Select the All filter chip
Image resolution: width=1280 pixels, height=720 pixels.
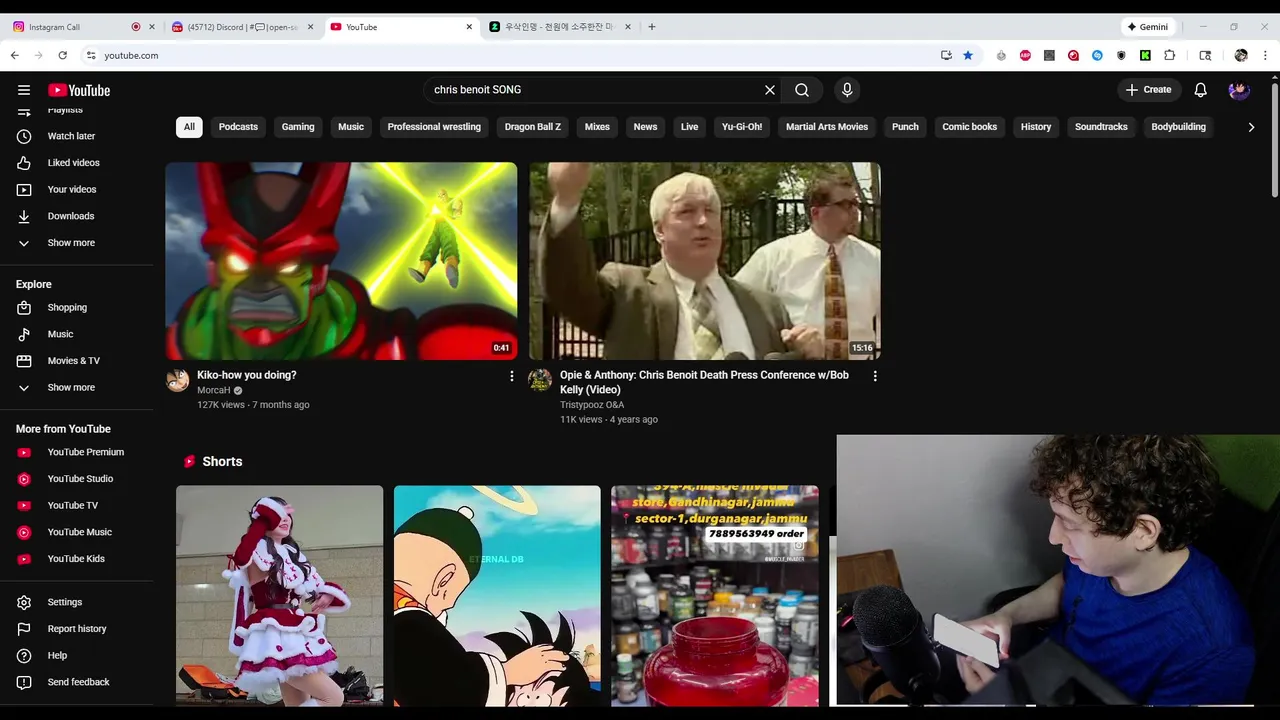coord(189,127)
